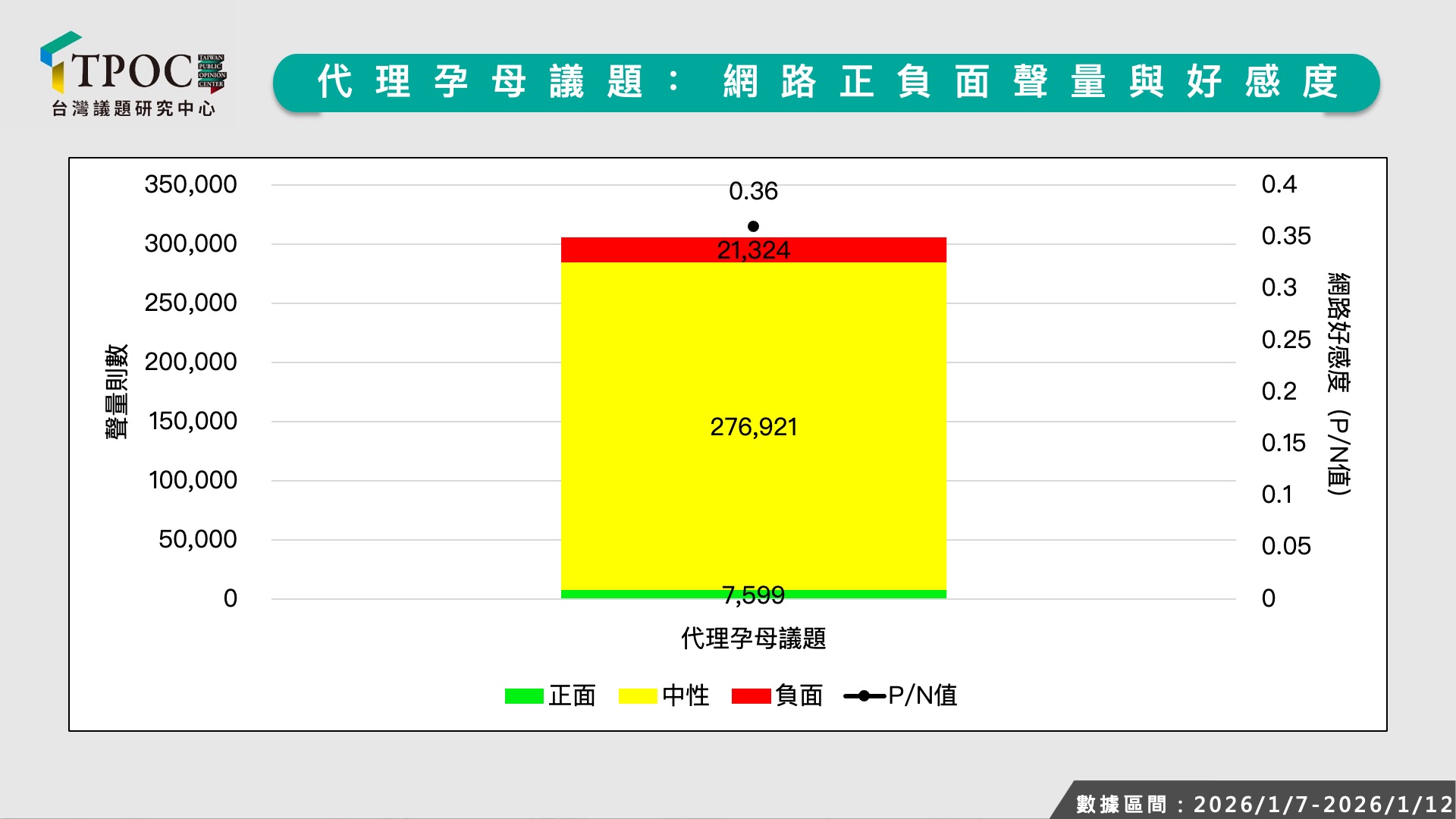Click the red 負面 legend swatch
This screenshot has height=819, width=1456.
click(x=751, y=696)
